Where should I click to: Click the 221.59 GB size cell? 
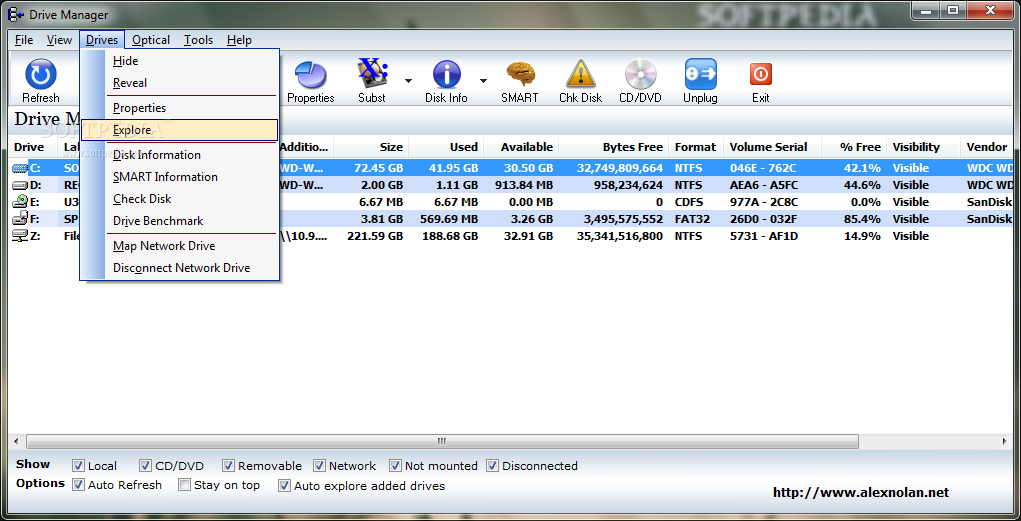point(375,236)
